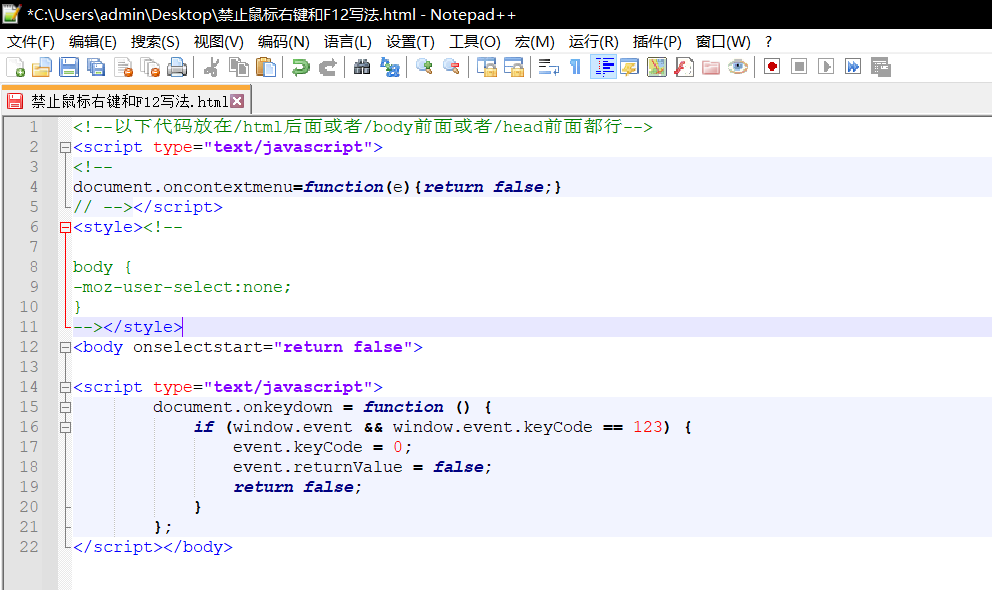Collapse the script fold on line 2
Screen dimensions: 992x590
coord(65,147)
